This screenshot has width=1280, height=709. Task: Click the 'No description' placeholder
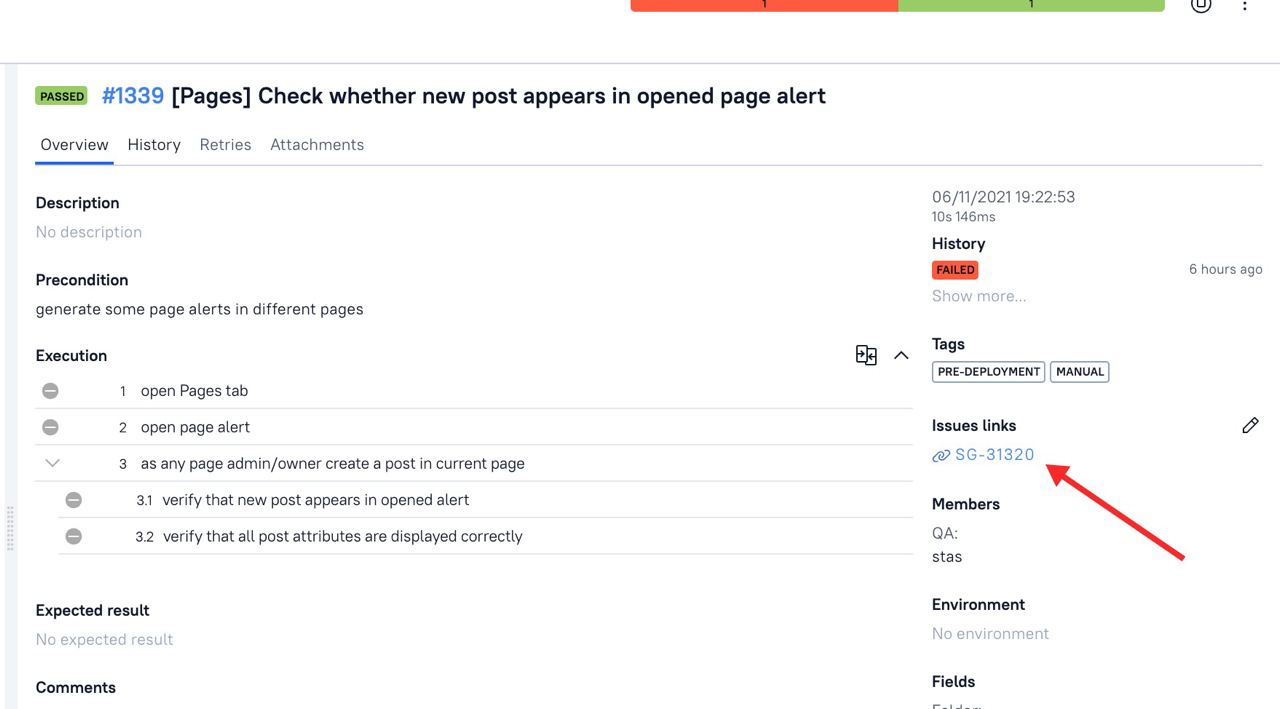tap(89, 232)
